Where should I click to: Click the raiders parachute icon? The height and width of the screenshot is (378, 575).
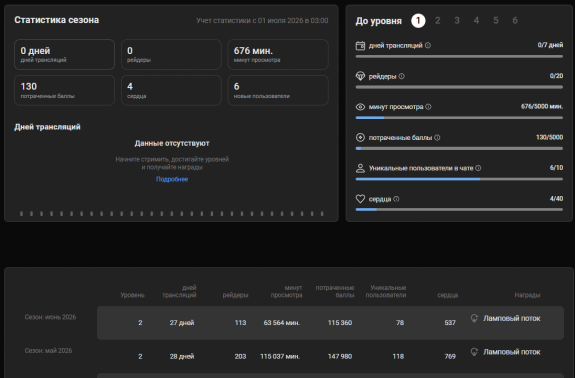(360, 76)
